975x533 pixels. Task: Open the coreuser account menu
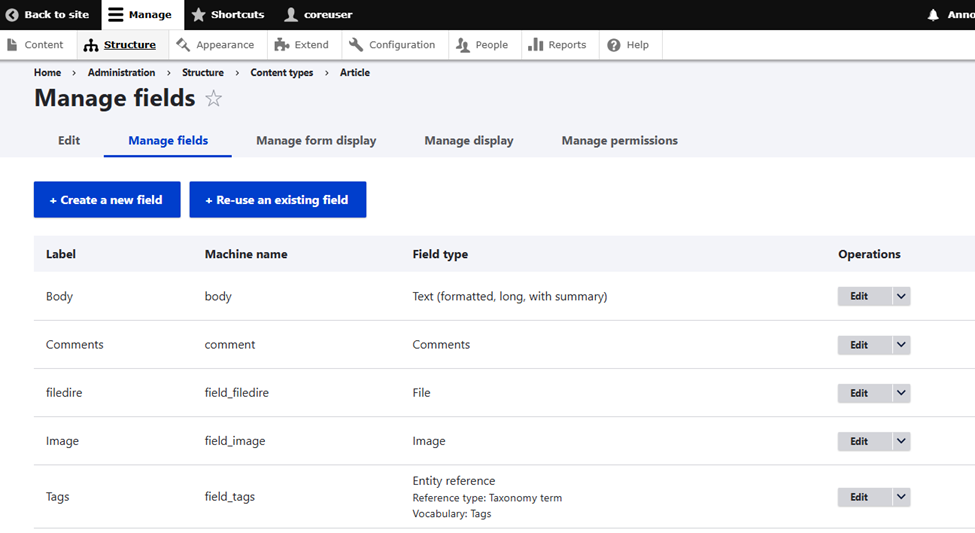318,15
